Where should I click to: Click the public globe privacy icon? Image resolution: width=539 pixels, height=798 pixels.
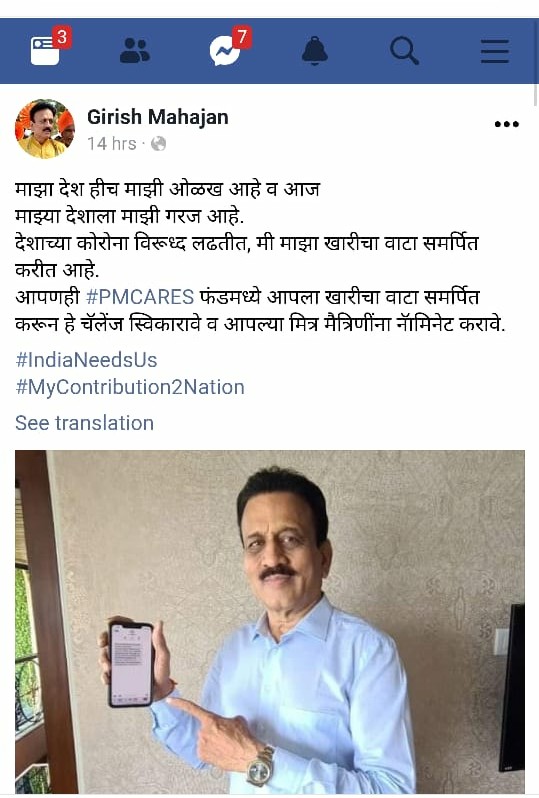click(159, 144)
